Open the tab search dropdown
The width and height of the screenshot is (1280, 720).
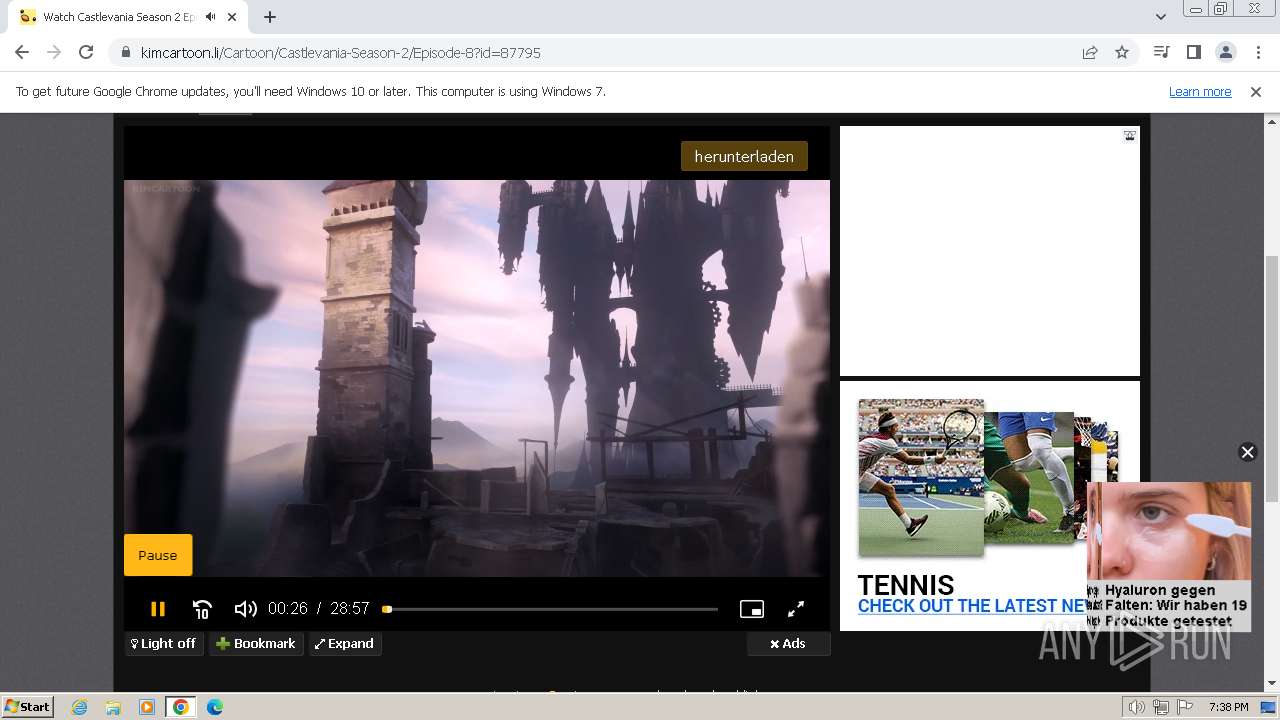[1160, 17]
